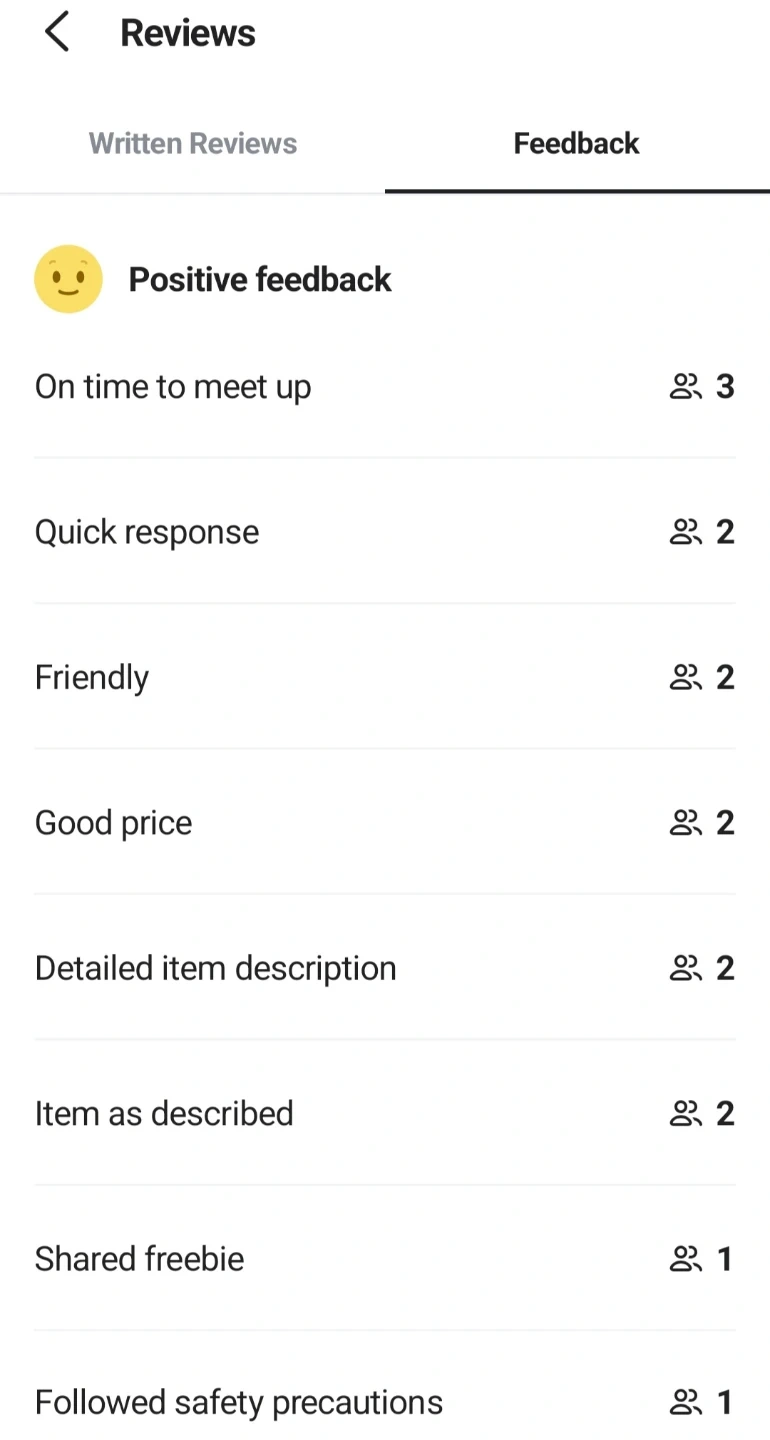Click people icon beside Detailed item description
The height and width of the screenshot is (1440, 770).
685,968
